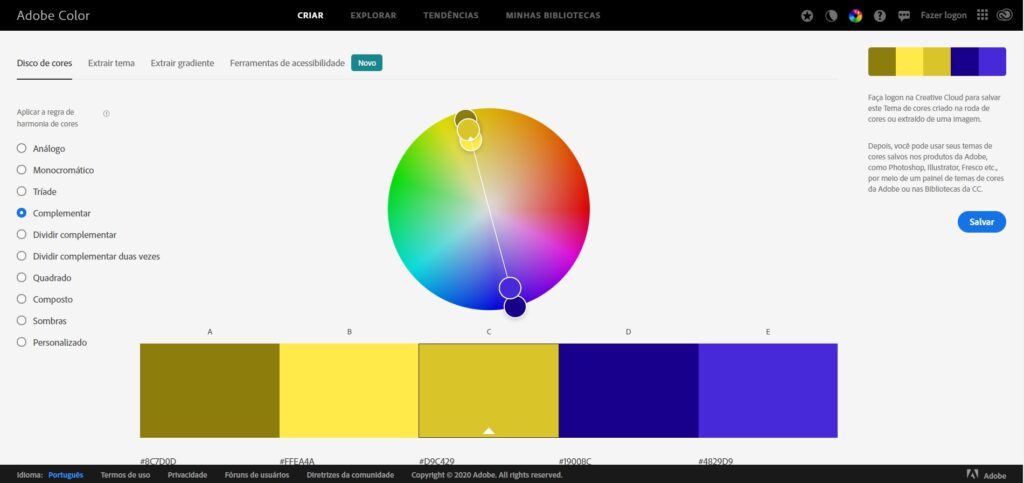
Task: Select color swatch B bright yellow
Action: click(349, 390)
